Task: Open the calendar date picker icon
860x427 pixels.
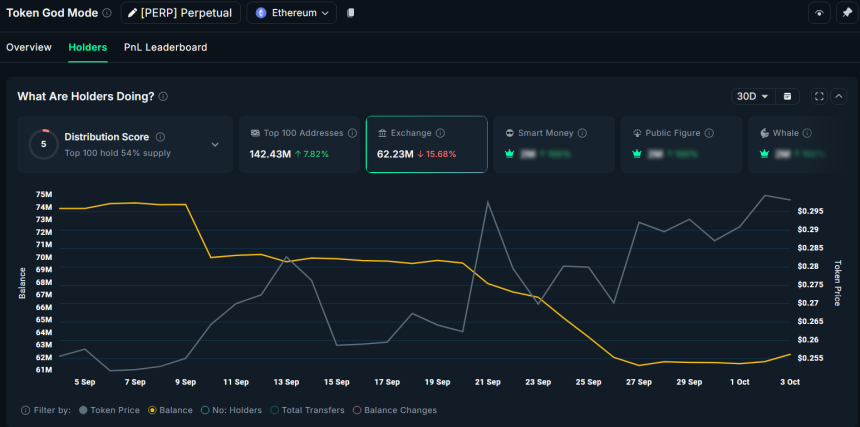Action: click(788, 96)
